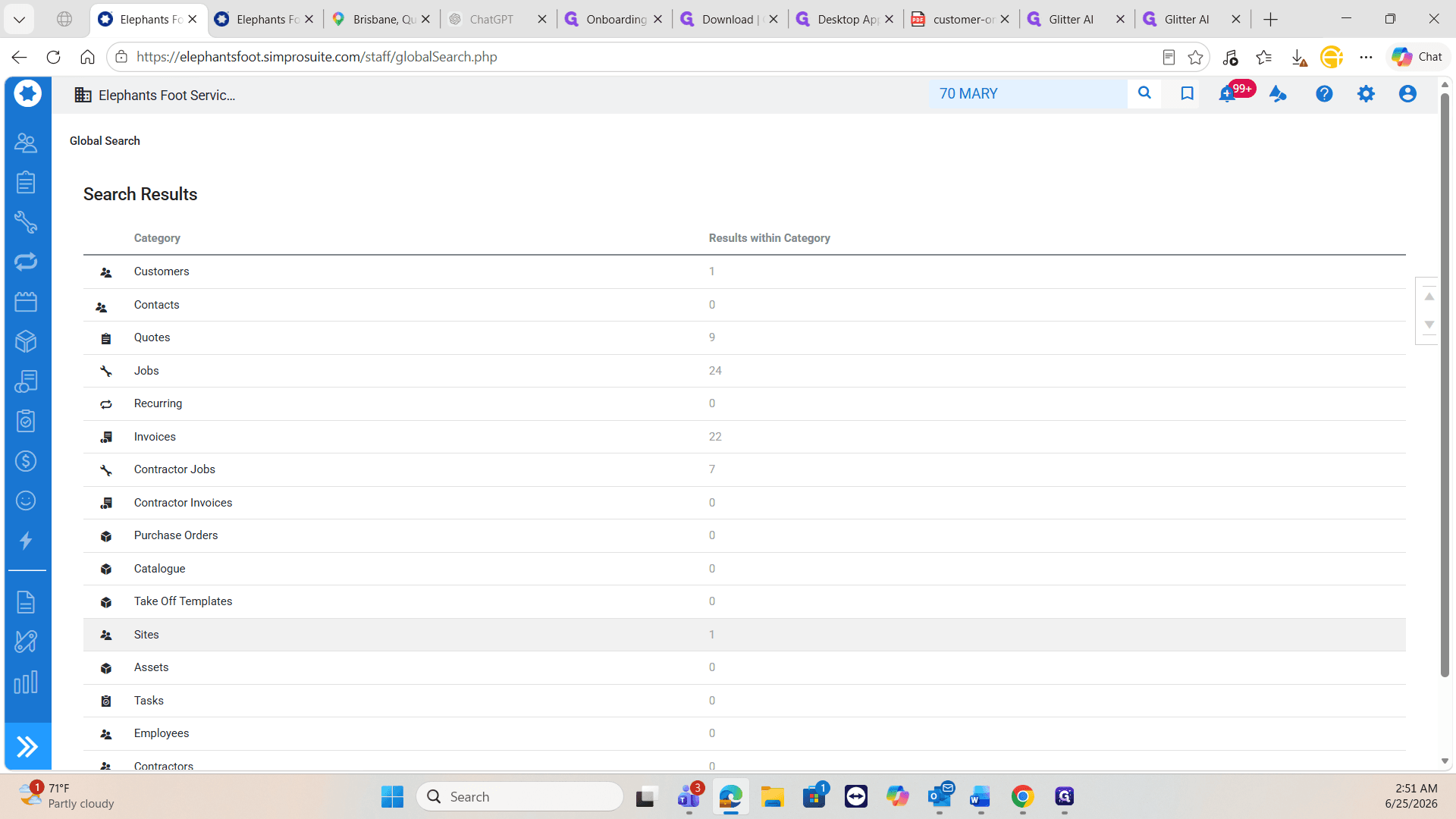Viewport: 1456px width, 819px height.
Task: Click page down arrow on right panel
Action: point(1429,325)
